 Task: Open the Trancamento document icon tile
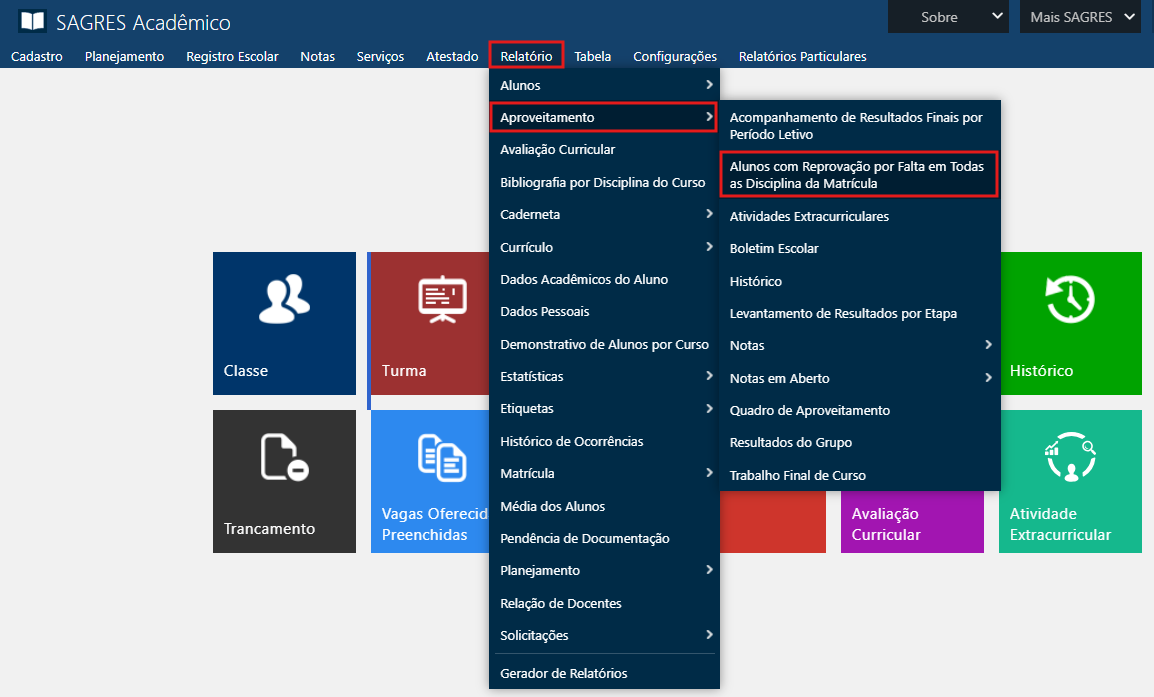(284, 481)
